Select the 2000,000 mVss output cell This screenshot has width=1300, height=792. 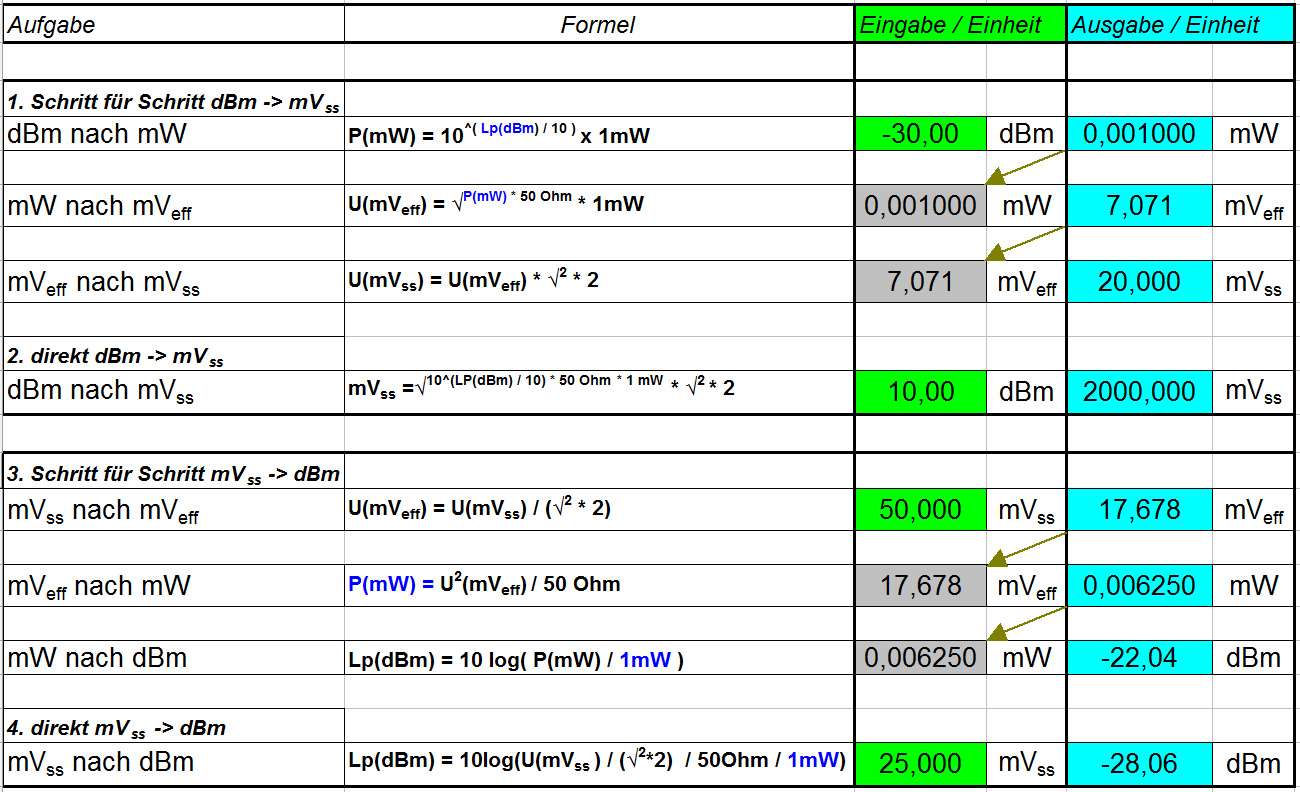[1139, 392]
